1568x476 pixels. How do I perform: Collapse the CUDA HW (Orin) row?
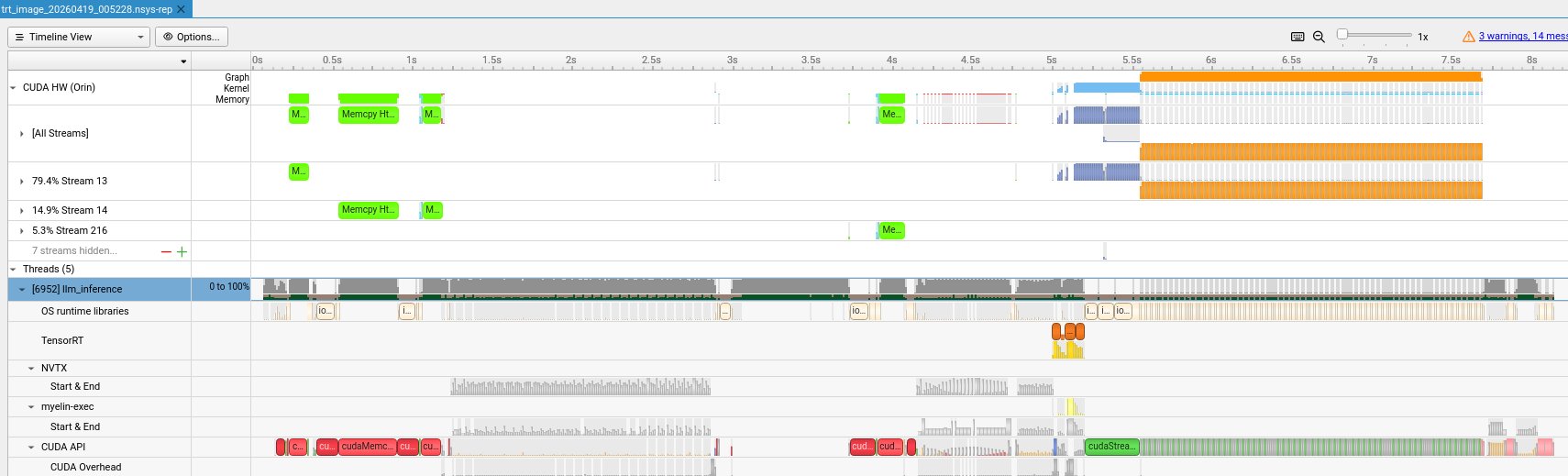pos(13,88)
